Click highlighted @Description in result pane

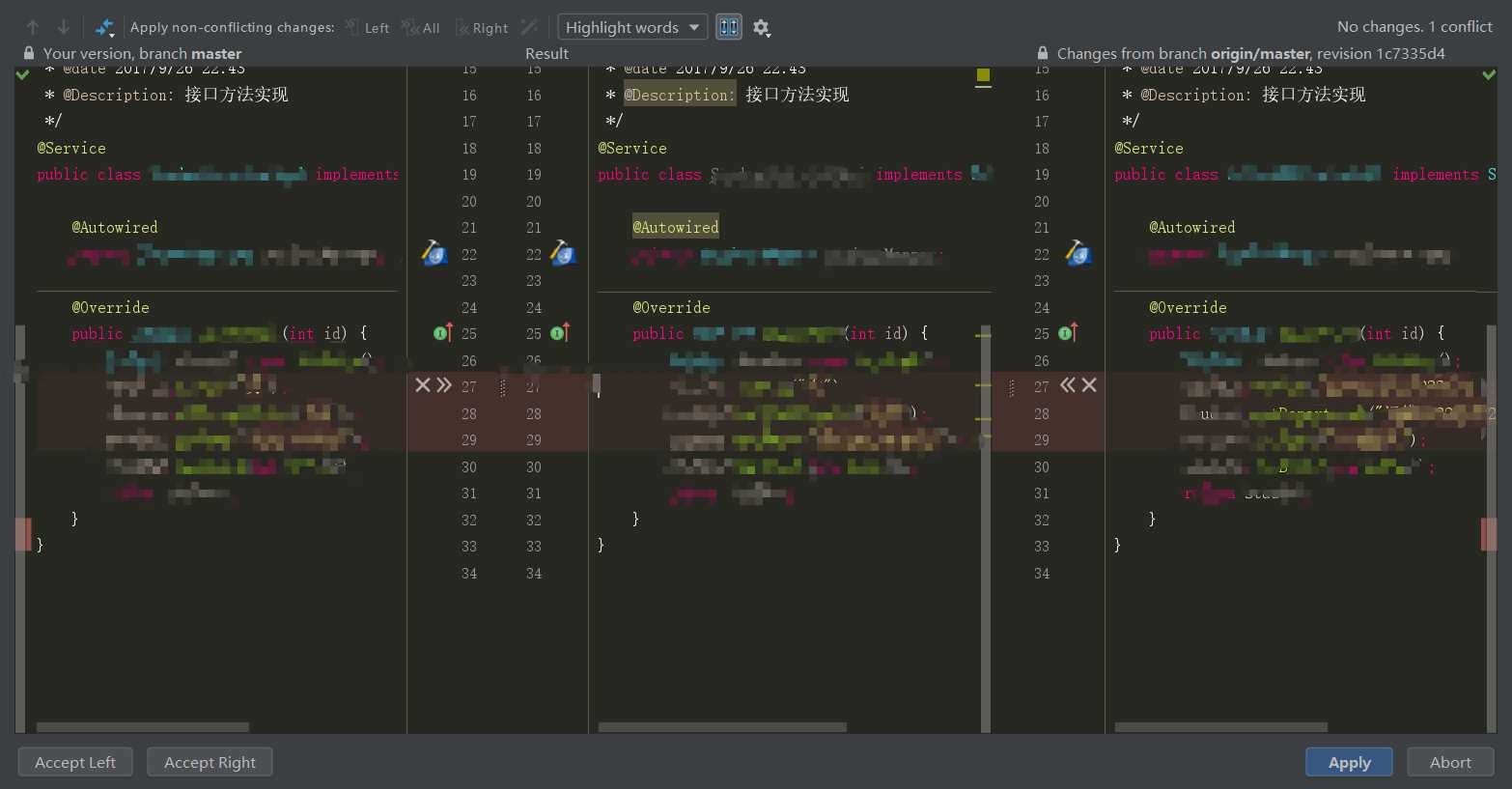pos(680,94)
